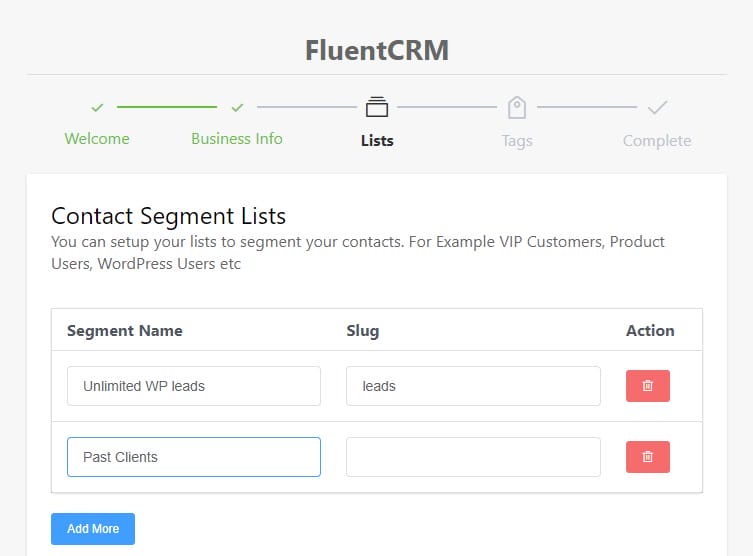Click the Contact Segment Lists heading
753x556 pixels.
(x=169, y=216)
